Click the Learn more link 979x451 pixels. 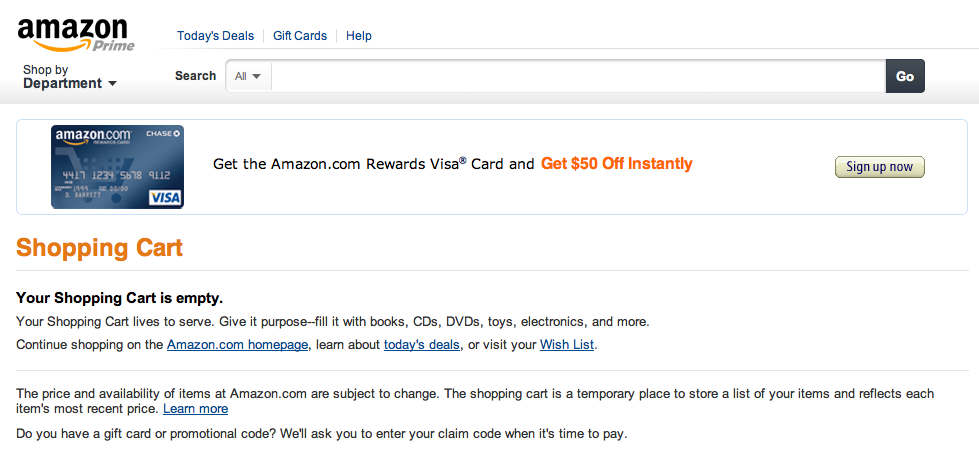point(195,409)
